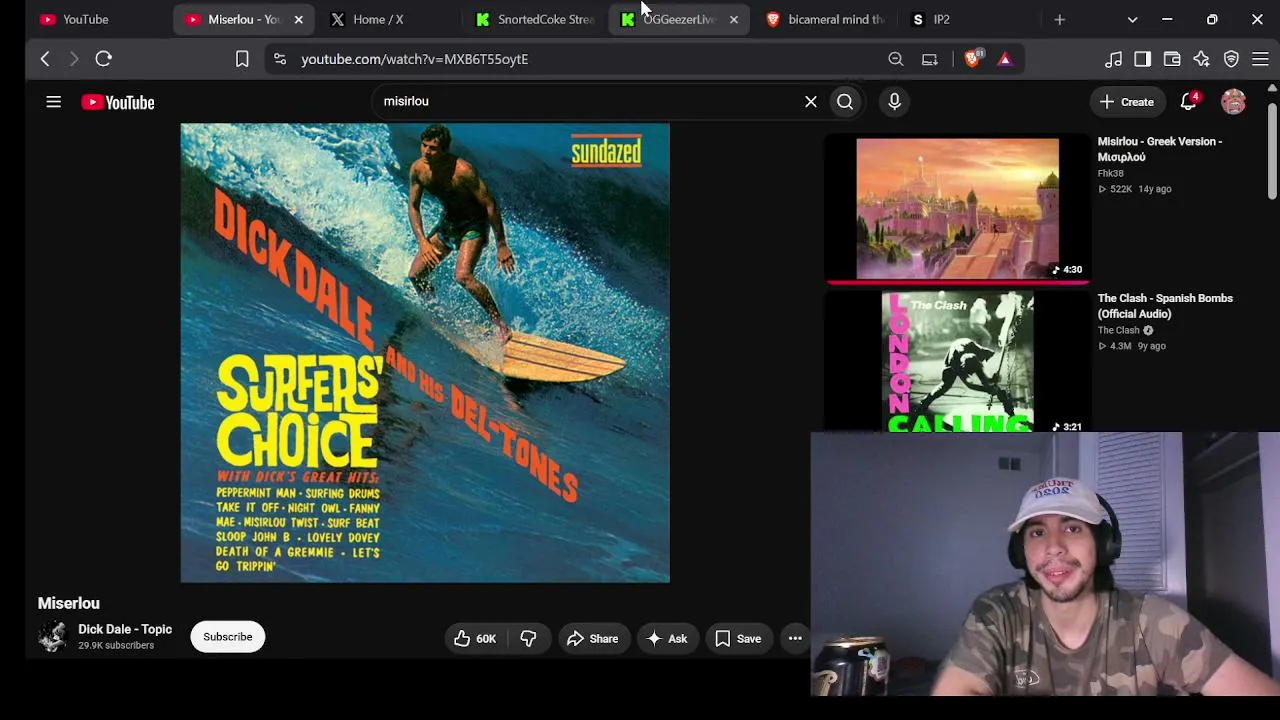Click the Miserlou video title text
The height and width of the screenshot is (720, 1280).
(69, 603)
